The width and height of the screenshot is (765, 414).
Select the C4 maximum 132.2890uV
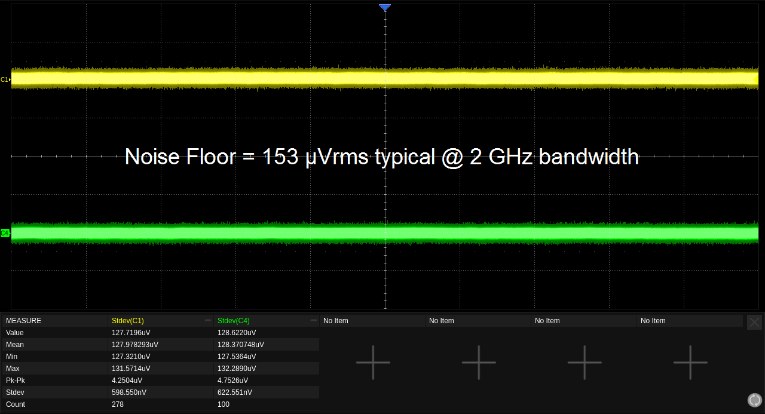237,368
